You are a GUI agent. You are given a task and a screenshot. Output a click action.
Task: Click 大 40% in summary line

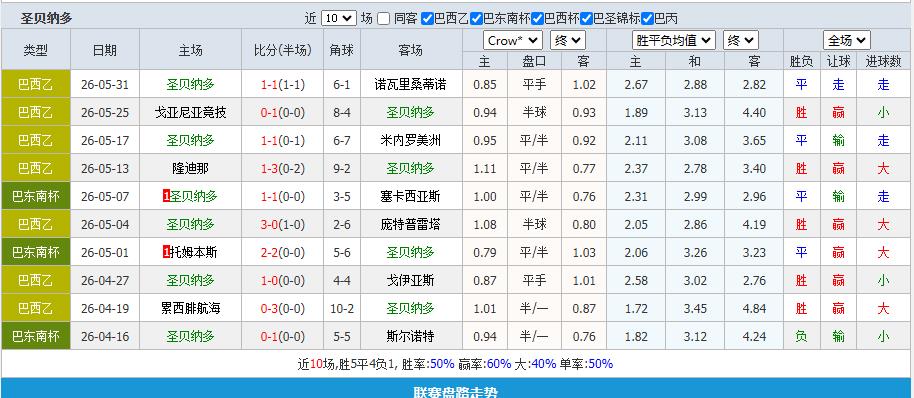[544, 364]
